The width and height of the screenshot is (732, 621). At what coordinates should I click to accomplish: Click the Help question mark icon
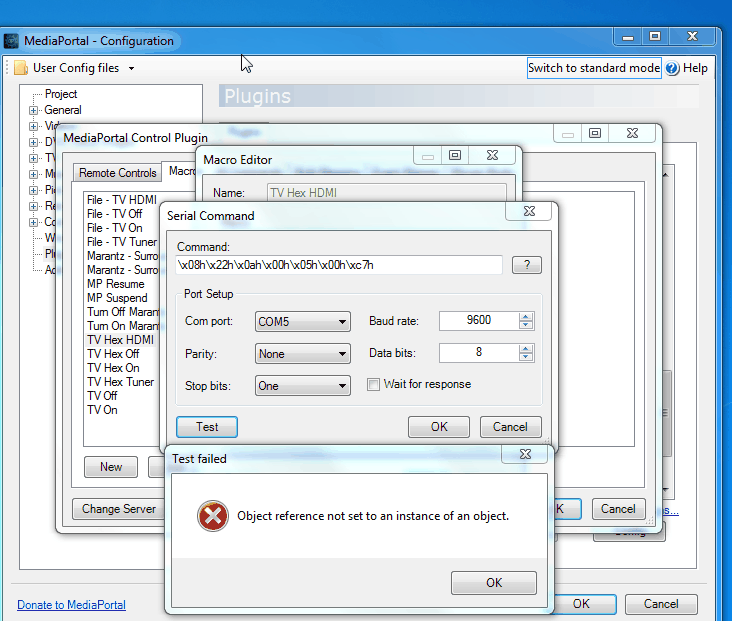(672, 68)
